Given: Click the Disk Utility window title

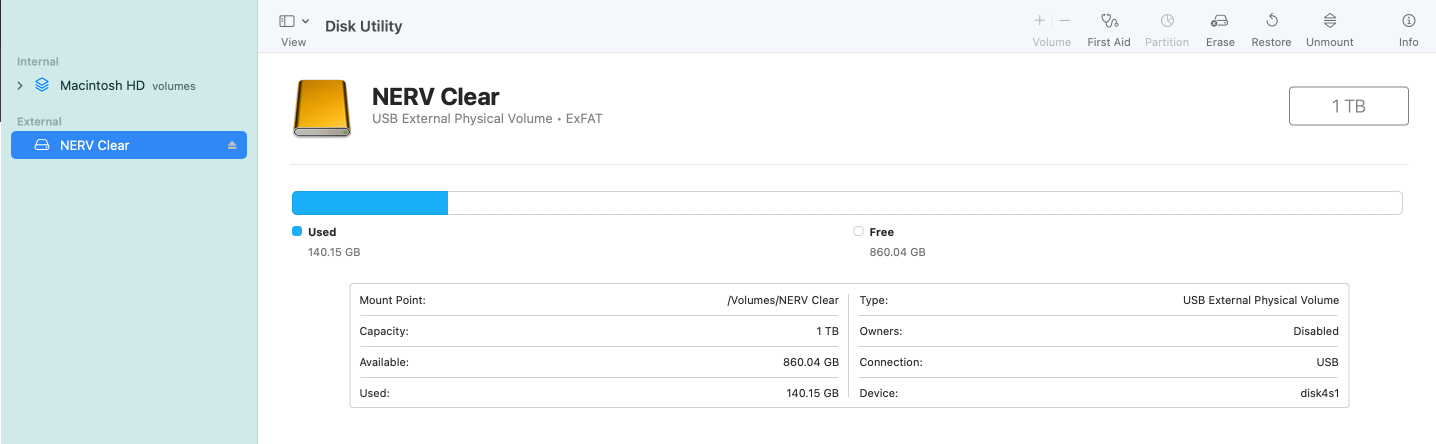Looking at the screenshot, I should tap(363, 26).
